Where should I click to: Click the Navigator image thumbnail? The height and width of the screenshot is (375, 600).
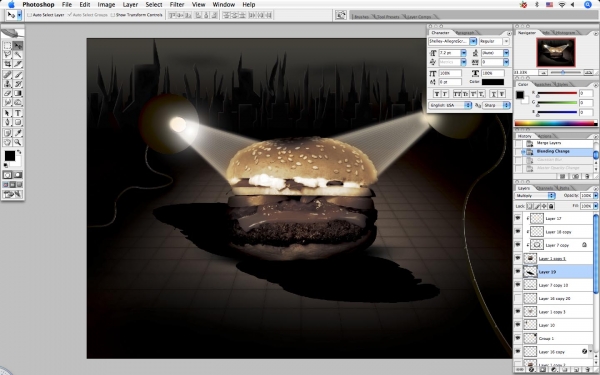(556, 52)
